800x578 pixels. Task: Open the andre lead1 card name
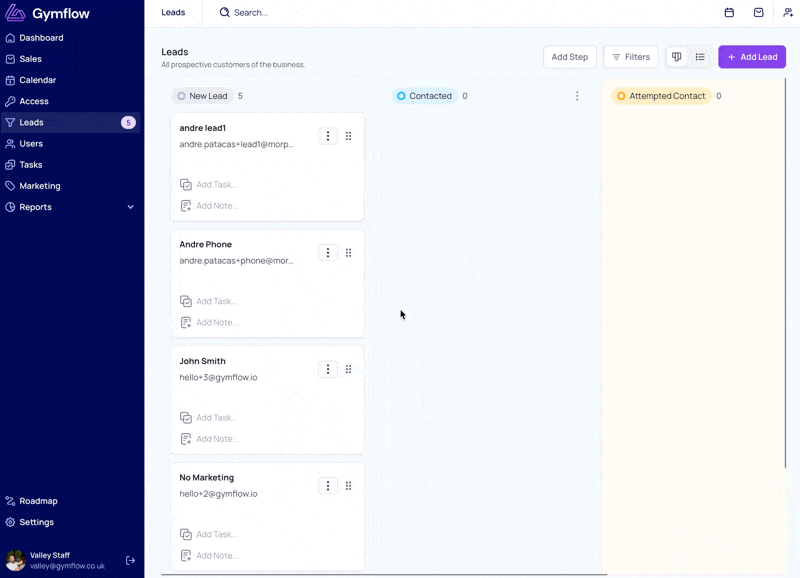(203, 128)
